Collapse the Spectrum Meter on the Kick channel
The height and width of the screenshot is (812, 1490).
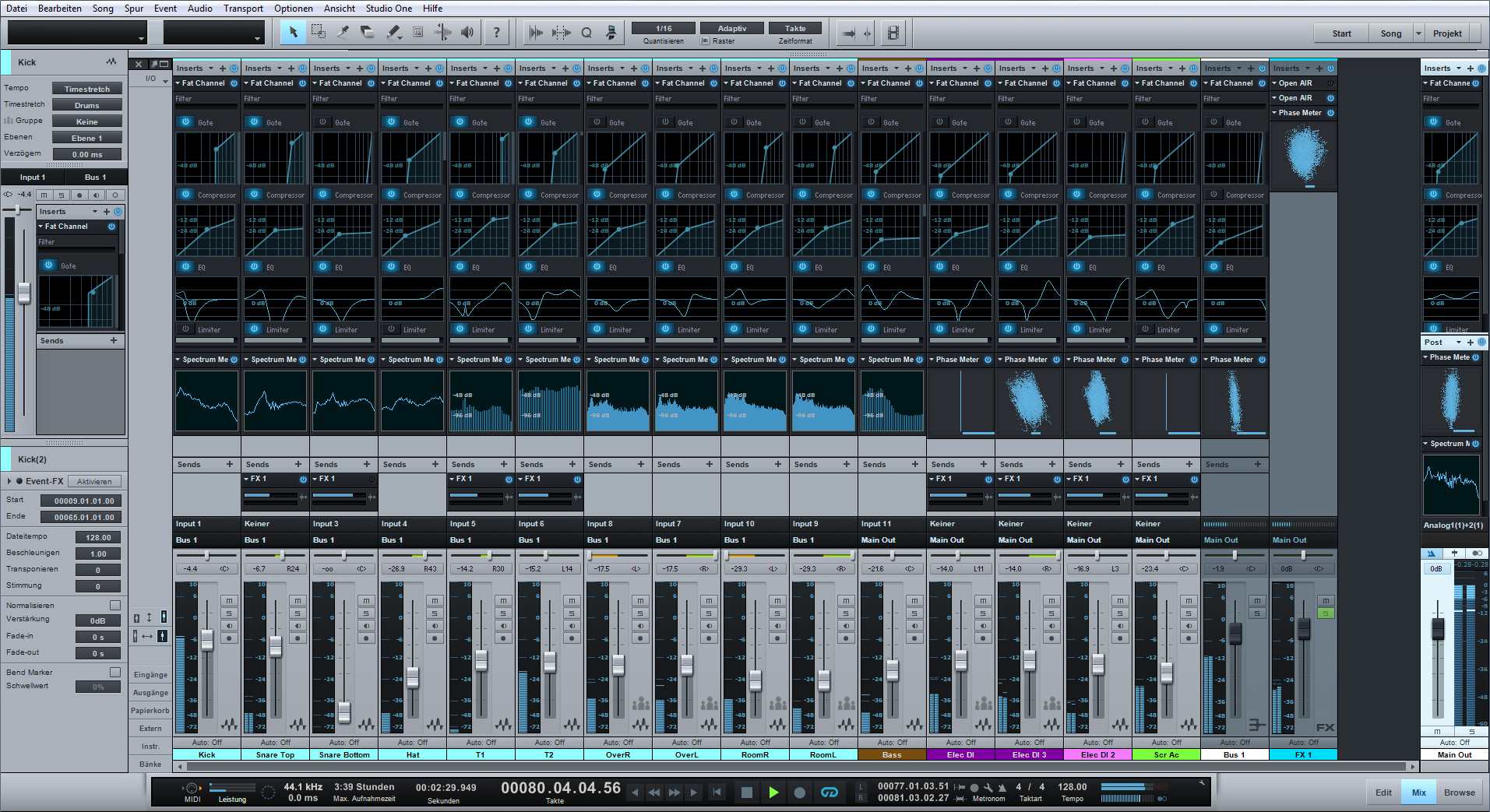point(178,360)
